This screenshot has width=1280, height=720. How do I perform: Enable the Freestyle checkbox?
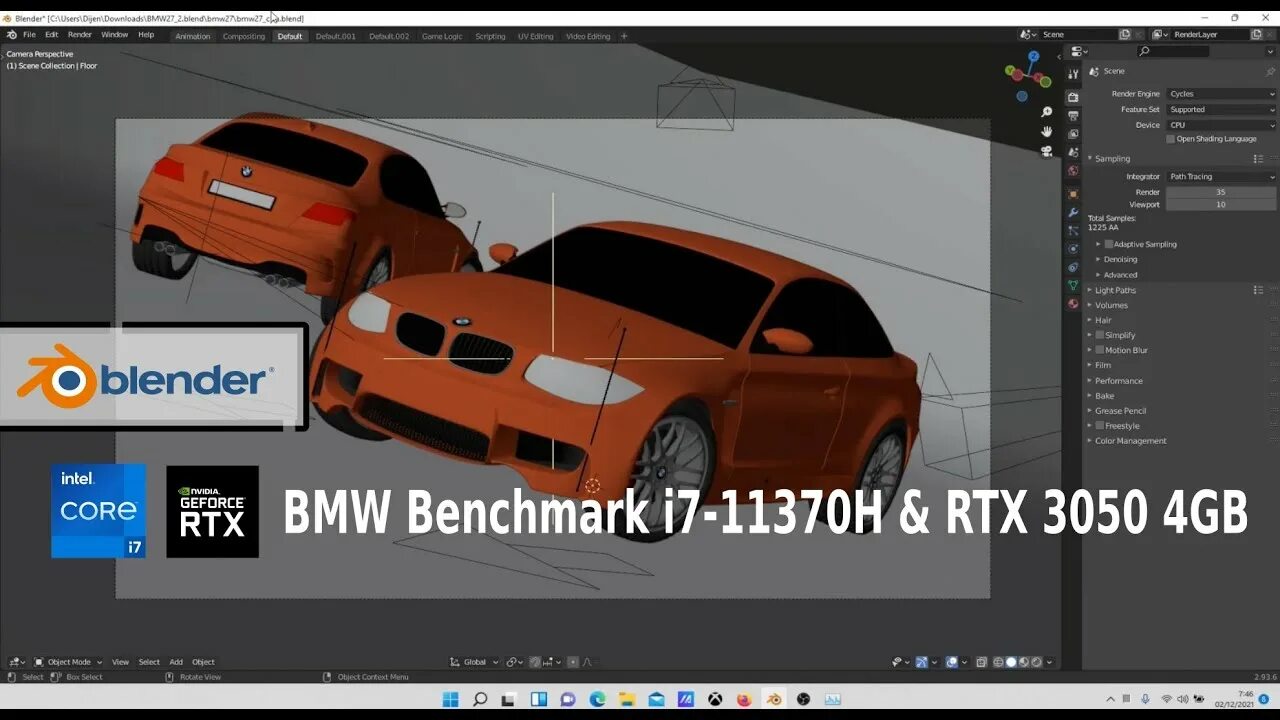[1100, 426]
